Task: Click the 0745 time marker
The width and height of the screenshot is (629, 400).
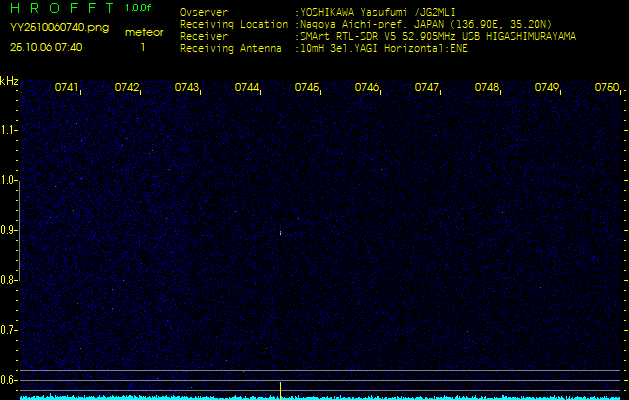Action: tap(307, 88)
